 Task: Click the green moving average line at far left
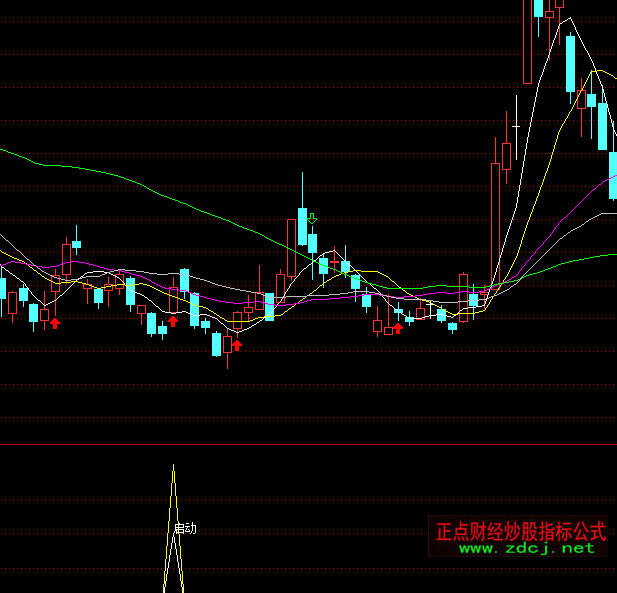(x=10, y=152)
